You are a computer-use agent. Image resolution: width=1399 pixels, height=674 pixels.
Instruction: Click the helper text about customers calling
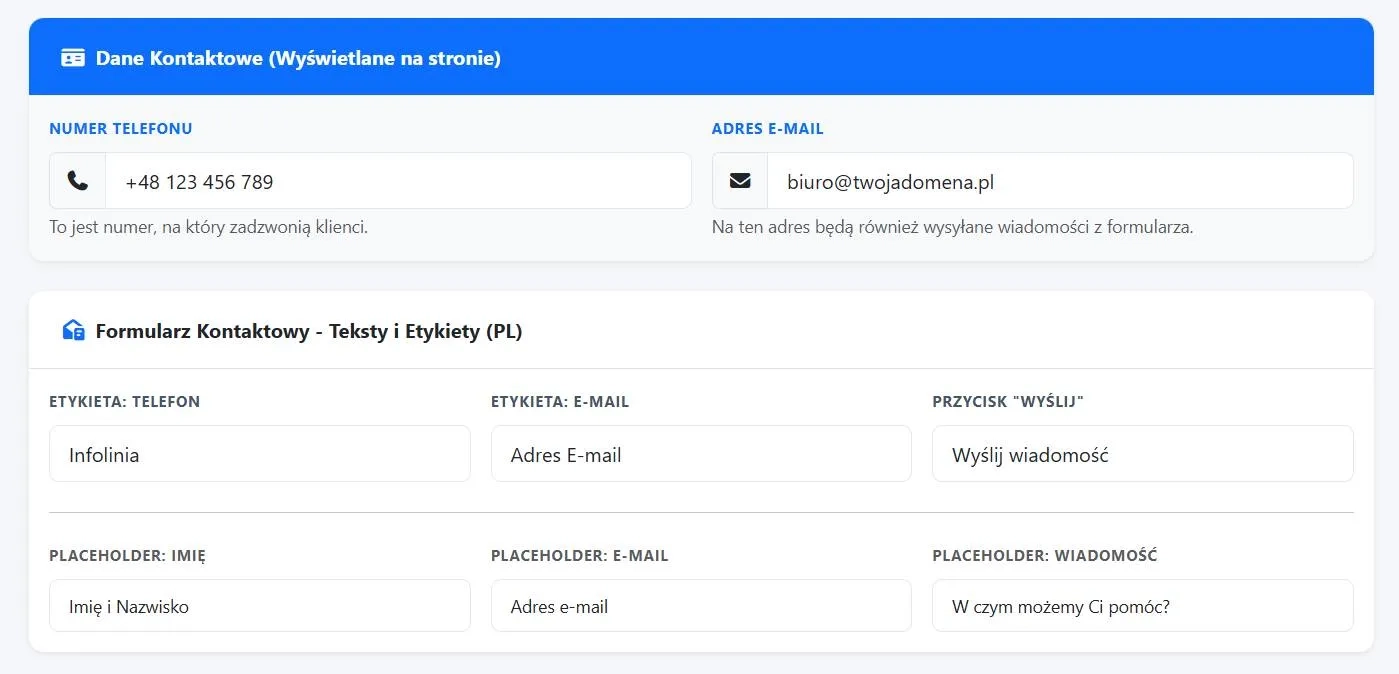209,227
